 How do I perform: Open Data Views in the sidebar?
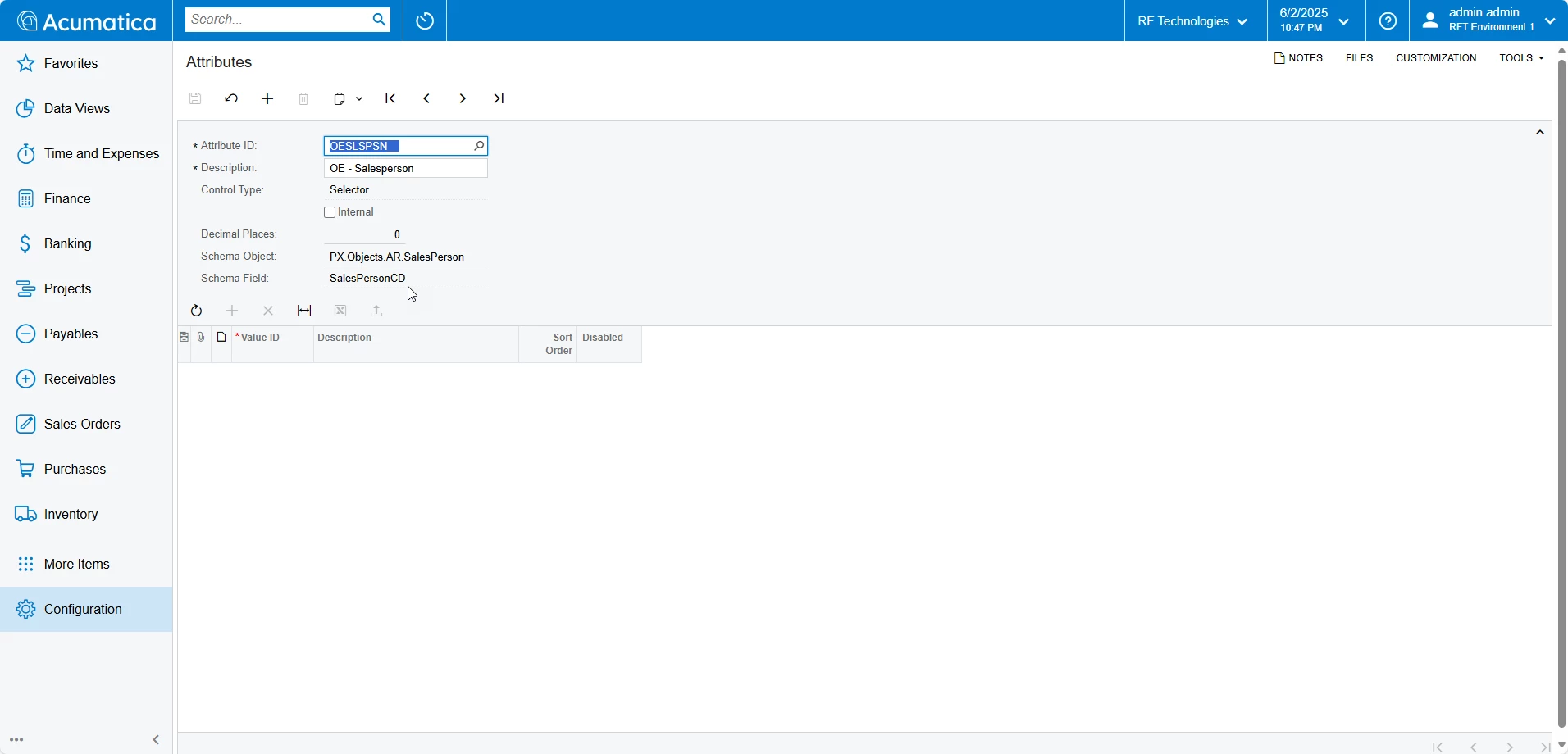86,109
